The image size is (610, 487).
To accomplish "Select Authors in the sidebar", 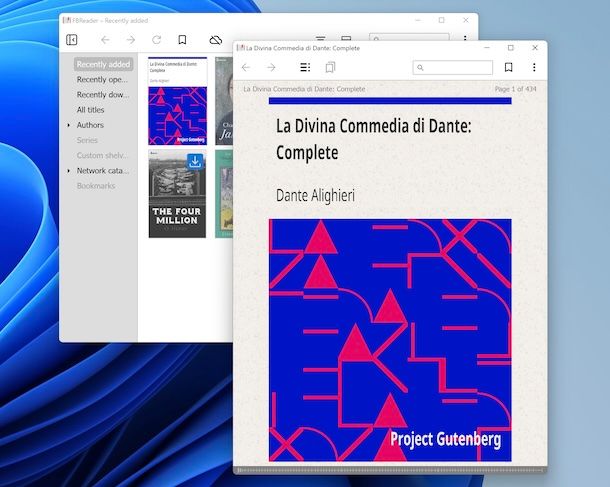I will coord(90,125).
